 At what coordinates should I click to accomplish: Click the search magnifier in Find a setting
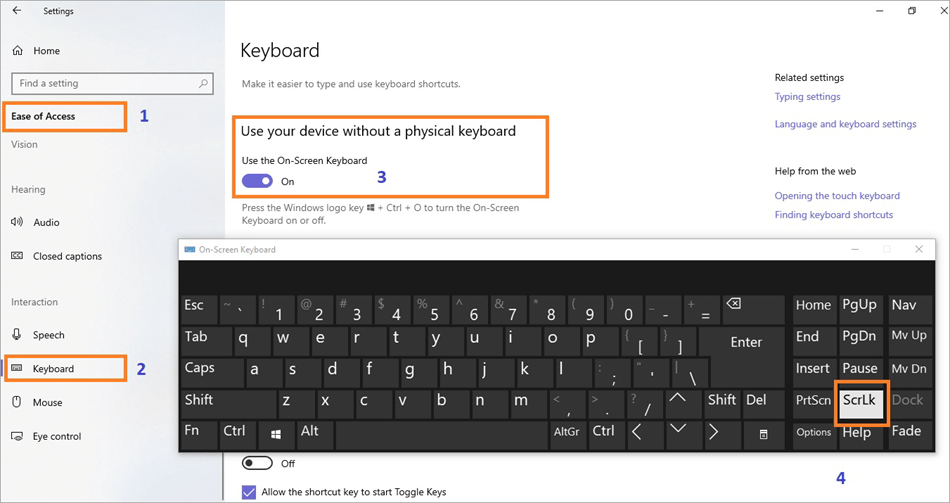click(x=204, y=83)
